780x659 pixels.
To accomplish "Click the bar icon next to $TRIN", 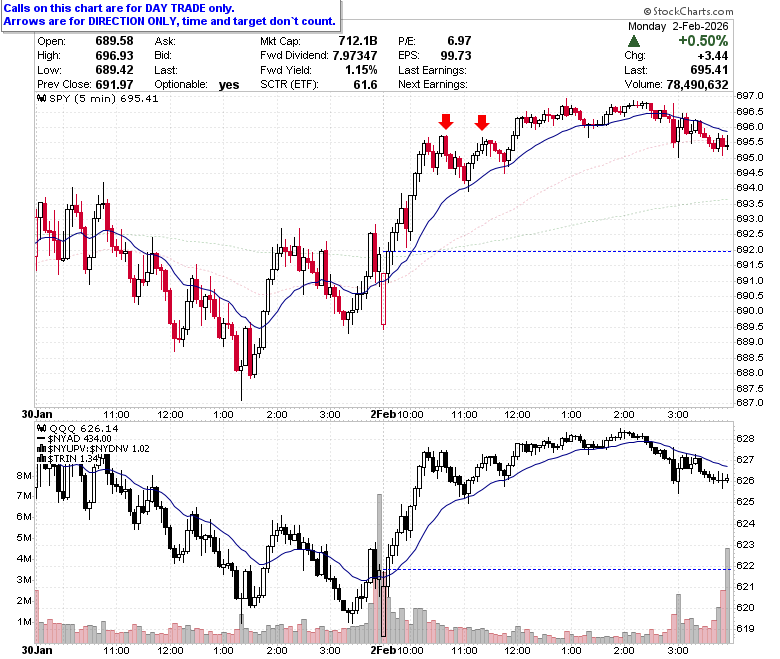I will (x=42, y=458).
